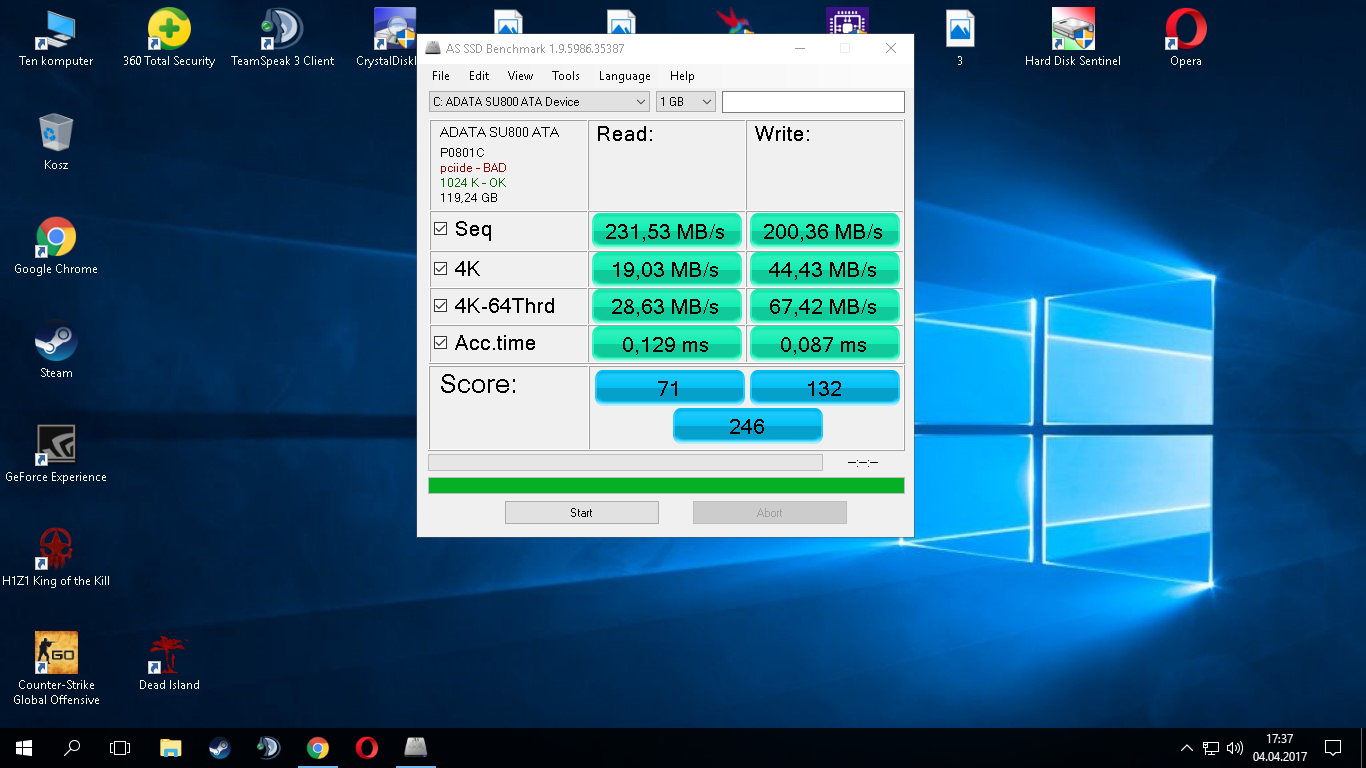Select the Kosz recycle bin icon

56,142
